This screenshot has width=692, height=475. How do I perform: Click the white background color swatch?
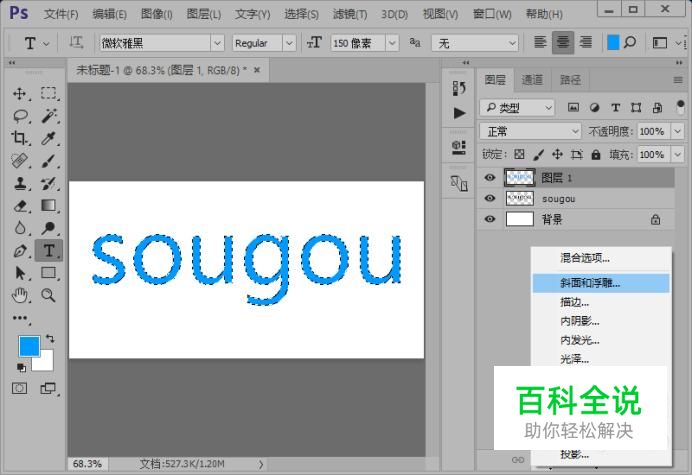pos(46,364)
